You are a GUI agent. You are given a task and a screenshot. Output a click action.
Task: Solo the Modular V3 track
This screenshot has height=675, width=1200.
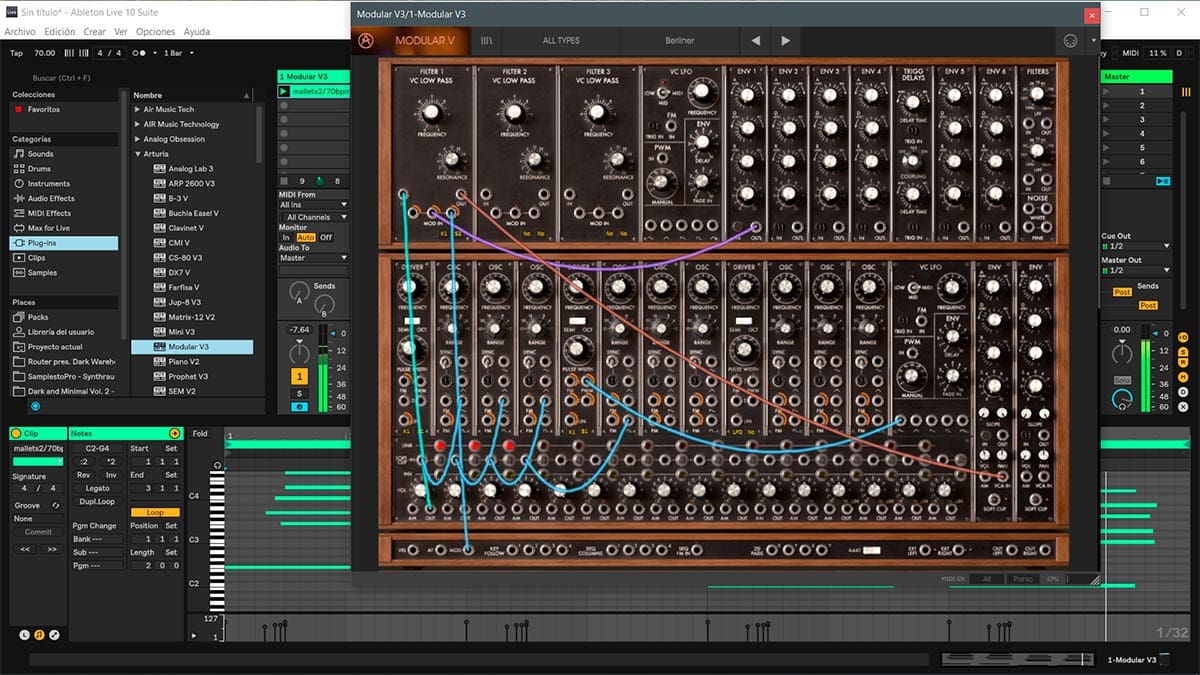point(299,393)
